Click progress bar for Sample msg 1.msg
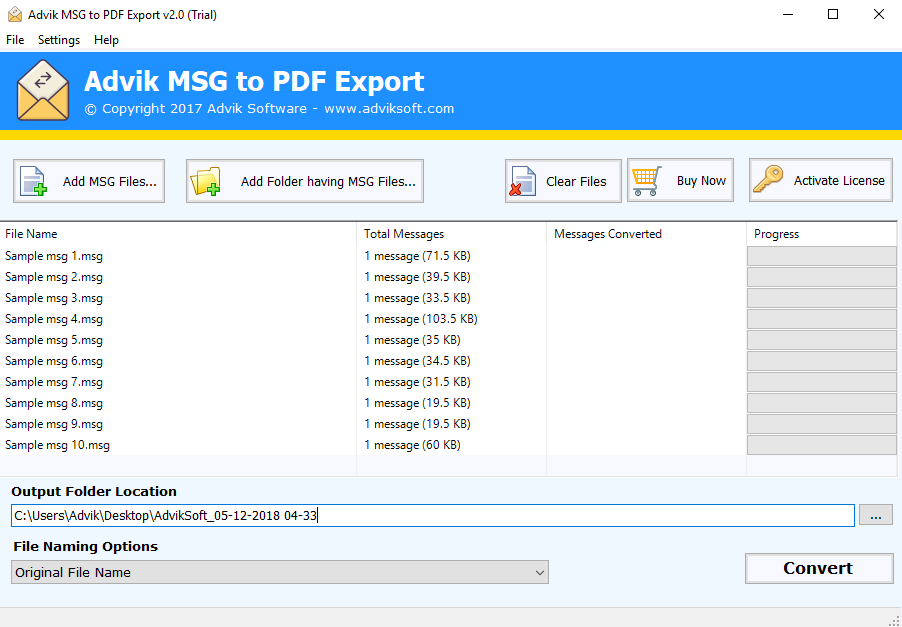Viewport: 902px width, 627px height. click(x=821, y=256)
